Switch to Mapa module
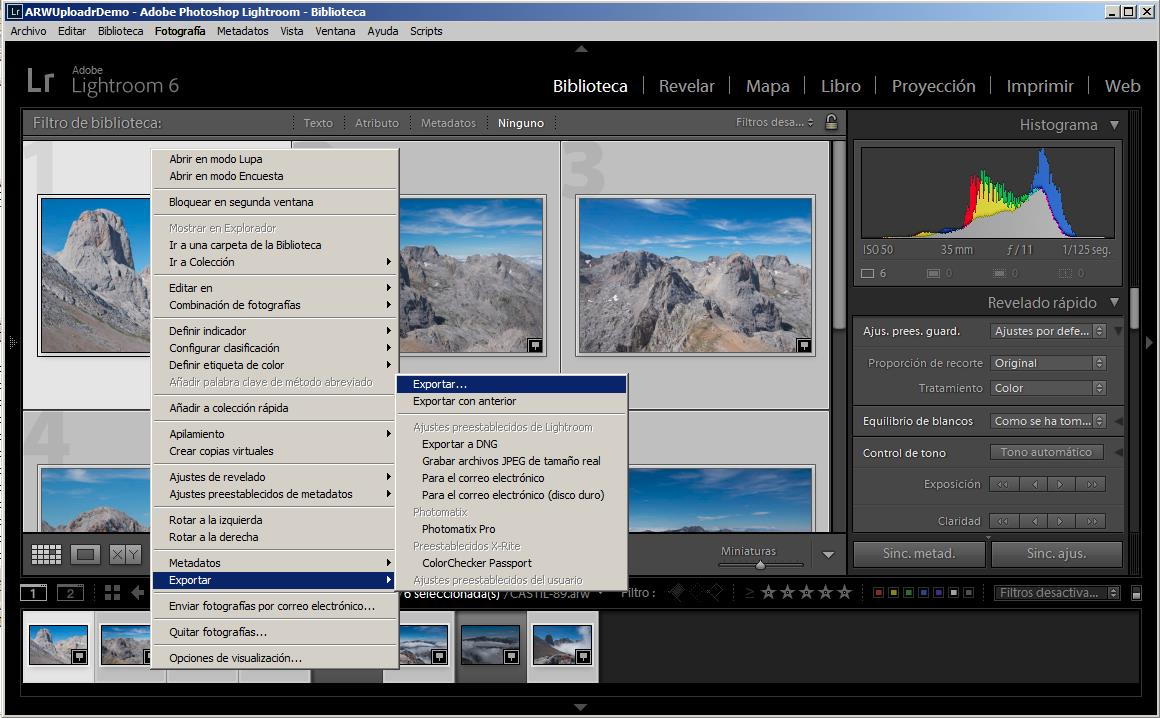 coord(767,86)
